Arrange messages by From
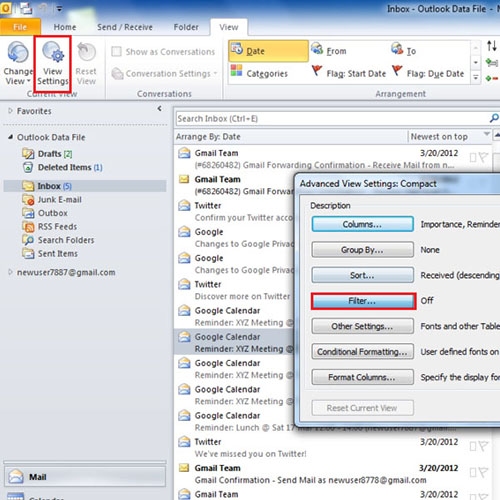The width and height of the screenshot is (500, 500). tap(329, 51)
